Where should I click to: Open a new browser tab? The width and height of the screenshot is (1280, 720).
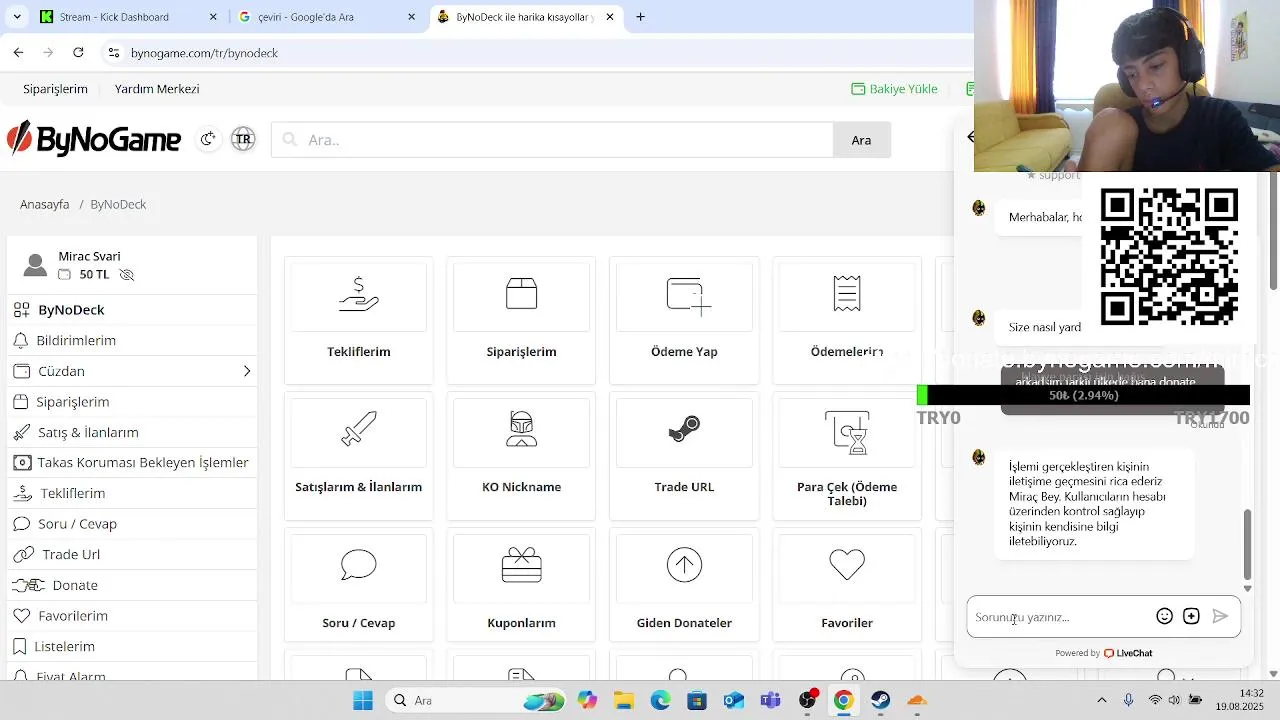pos(640,17)
